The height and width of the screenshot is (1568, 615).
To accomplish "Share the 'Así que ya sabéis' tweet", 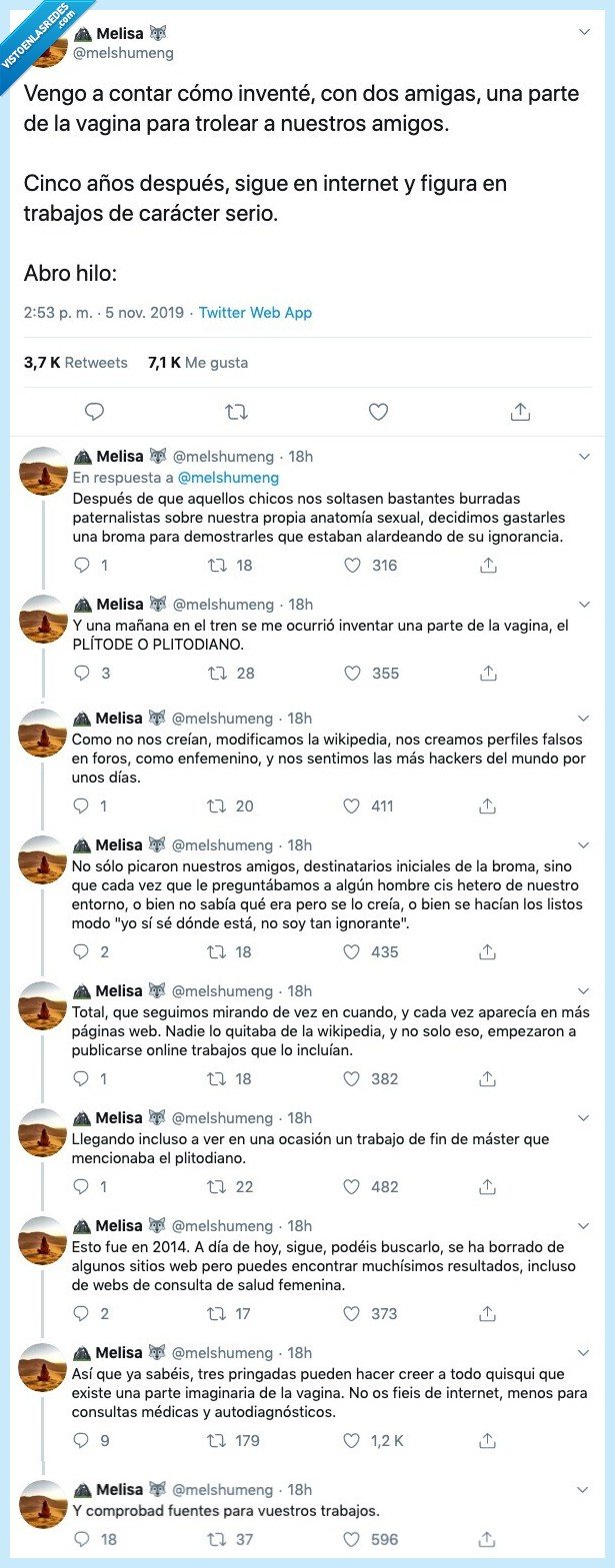I will point(487,1441).
